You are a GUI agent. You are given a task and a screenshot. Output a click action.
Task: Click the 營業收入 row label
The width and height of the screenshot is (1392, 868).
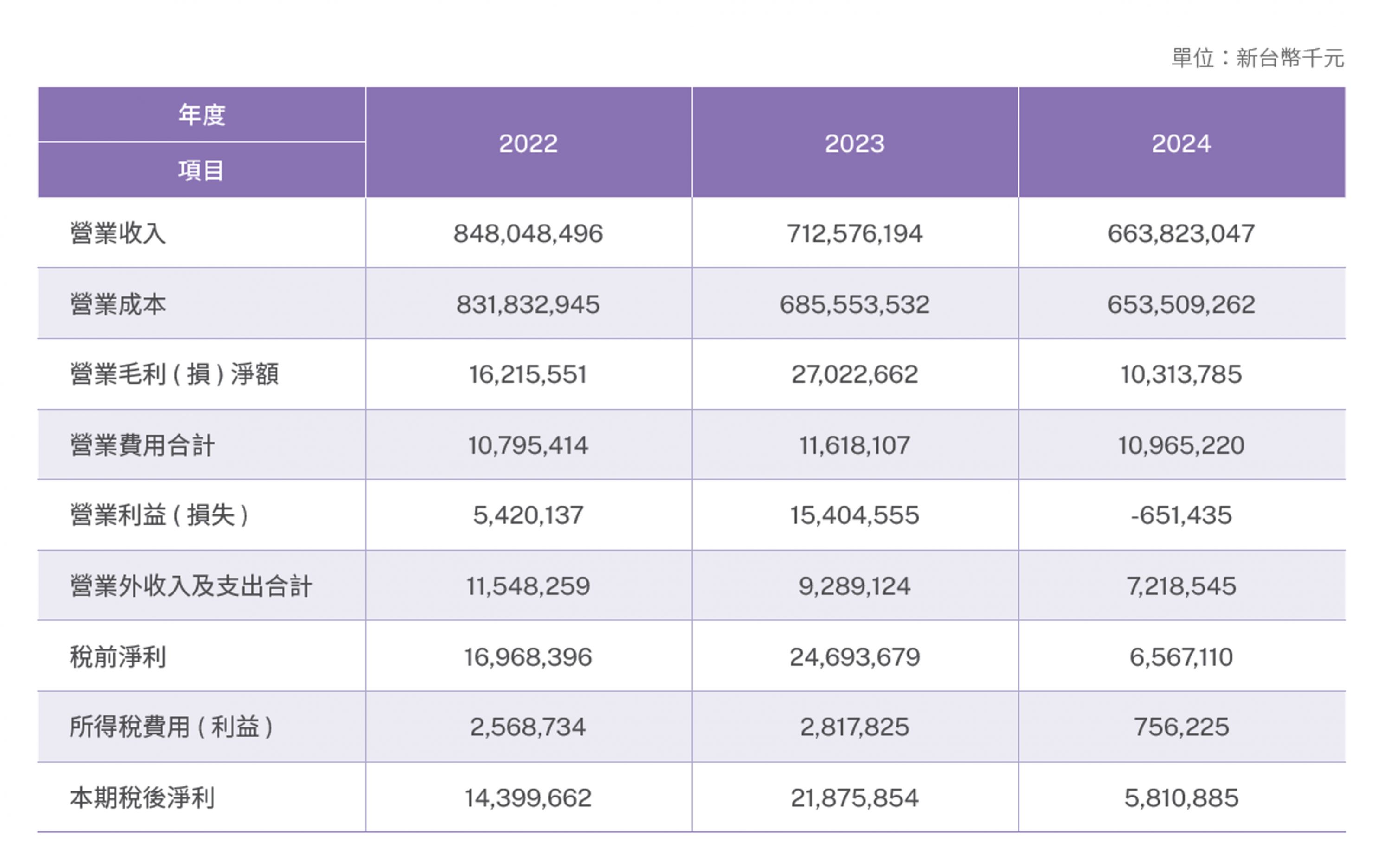pos(118,234)
